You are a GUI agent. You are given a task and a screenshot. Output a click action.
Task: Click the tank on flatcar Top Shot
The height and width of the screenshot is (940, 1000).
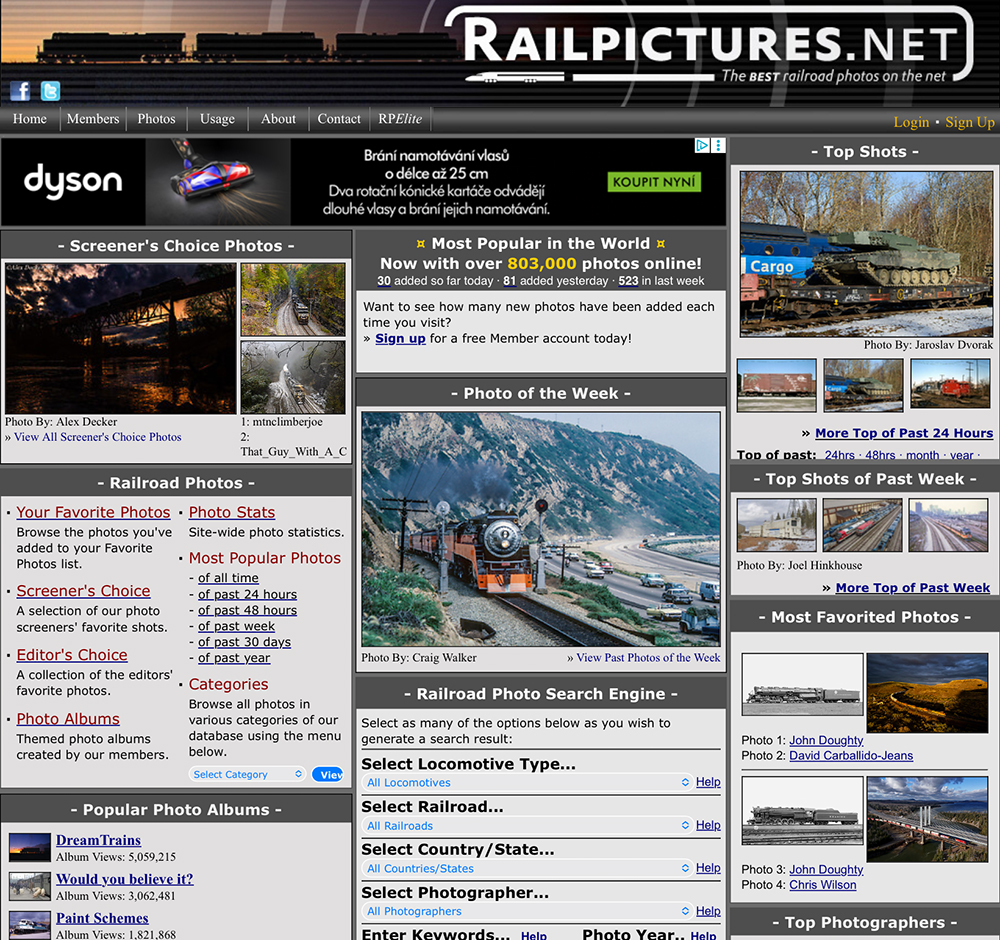coord(866,253)
